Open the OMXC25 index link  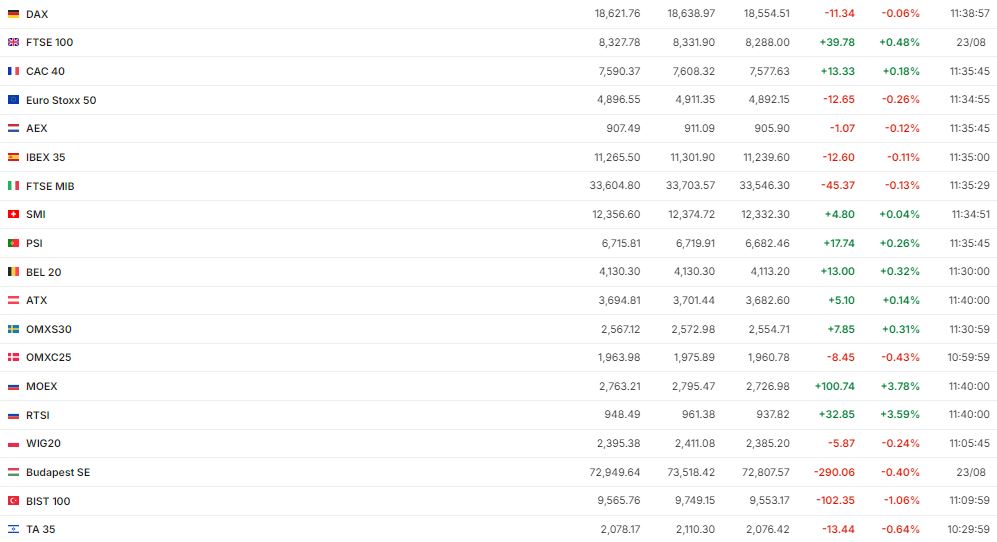tap(48, 357)
